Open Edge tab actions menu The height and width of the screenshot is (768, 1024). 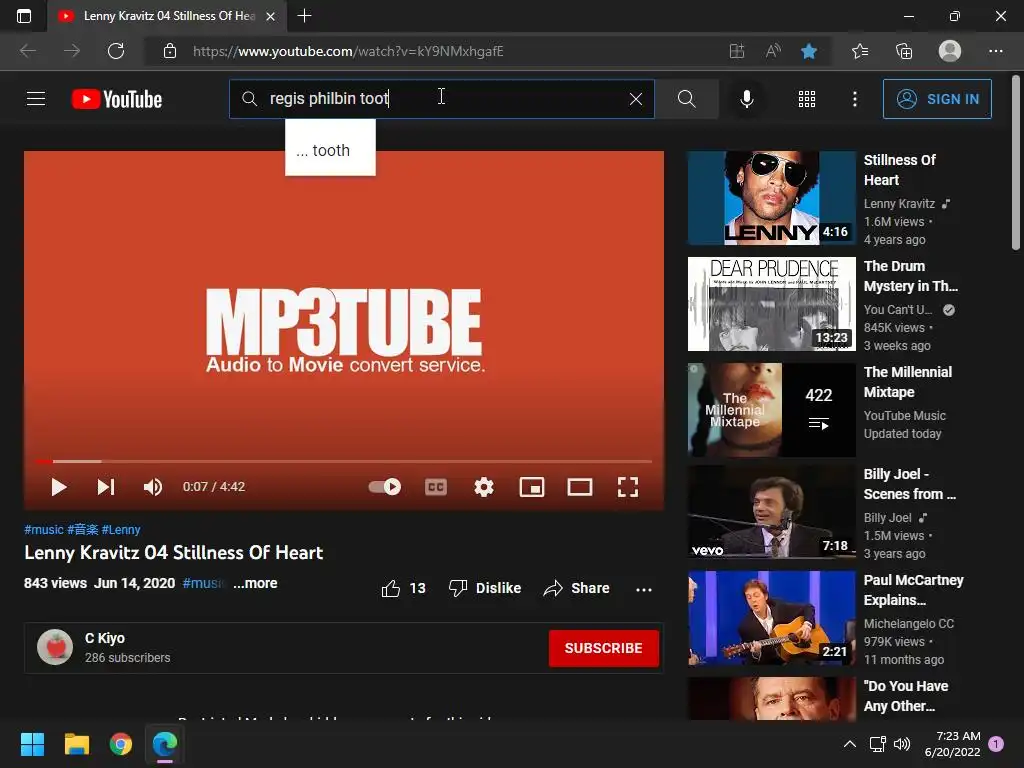[x=24, y=16]
